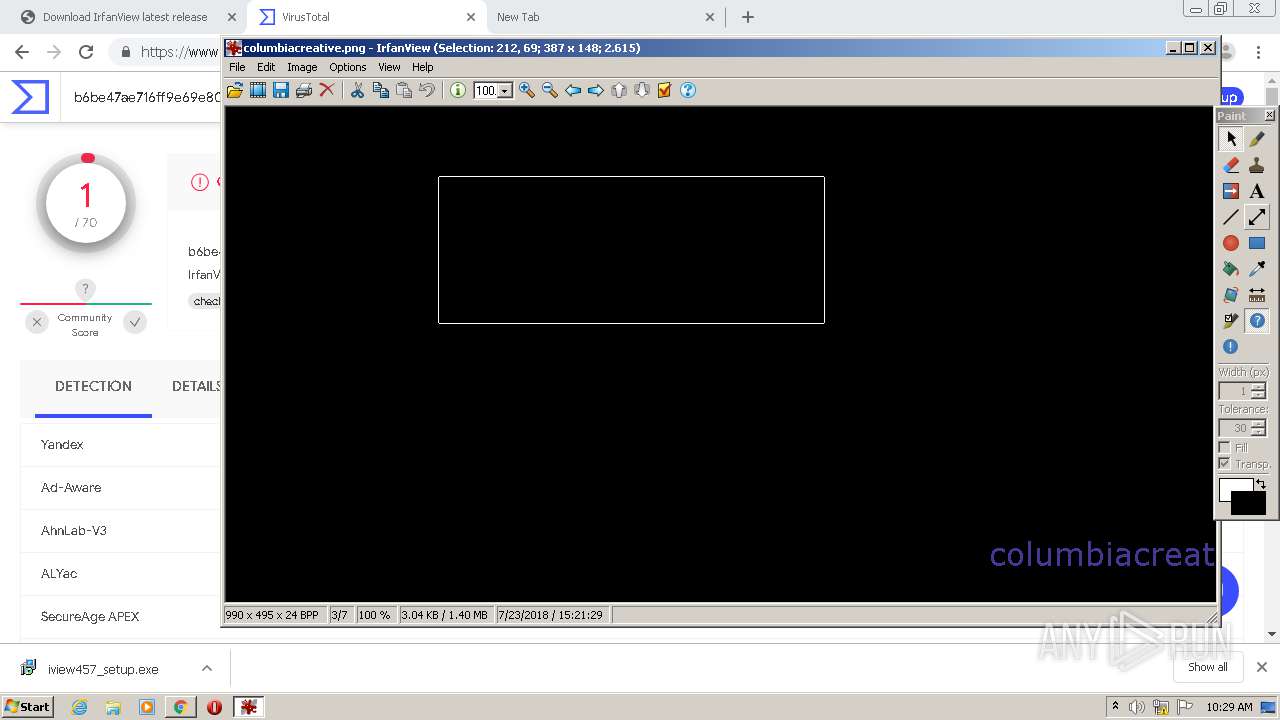This screenshot has width=1280, height=720.
Task: Open Internet Explorer from taskbar
Action: click(x=79, y=706)
